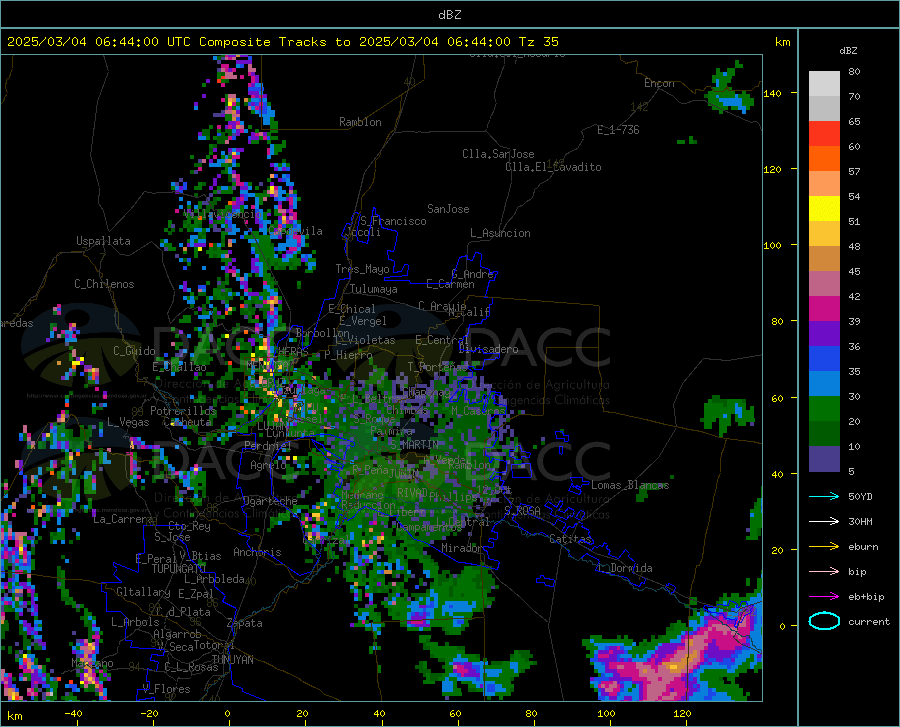Click the pink bip arrow icon
Screen dimensions: 900x727
[824, 572]
